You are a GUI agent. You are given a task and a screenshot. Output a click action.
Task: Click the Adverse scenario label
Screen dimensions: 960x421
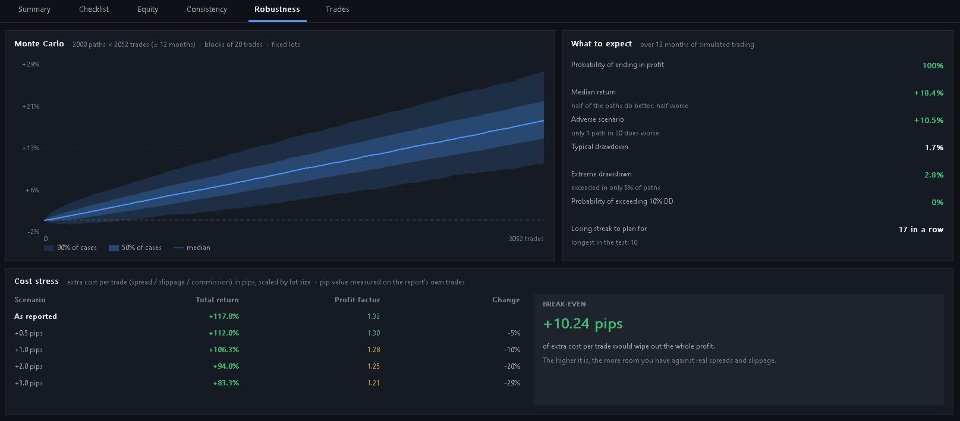[x=598, y=119]
